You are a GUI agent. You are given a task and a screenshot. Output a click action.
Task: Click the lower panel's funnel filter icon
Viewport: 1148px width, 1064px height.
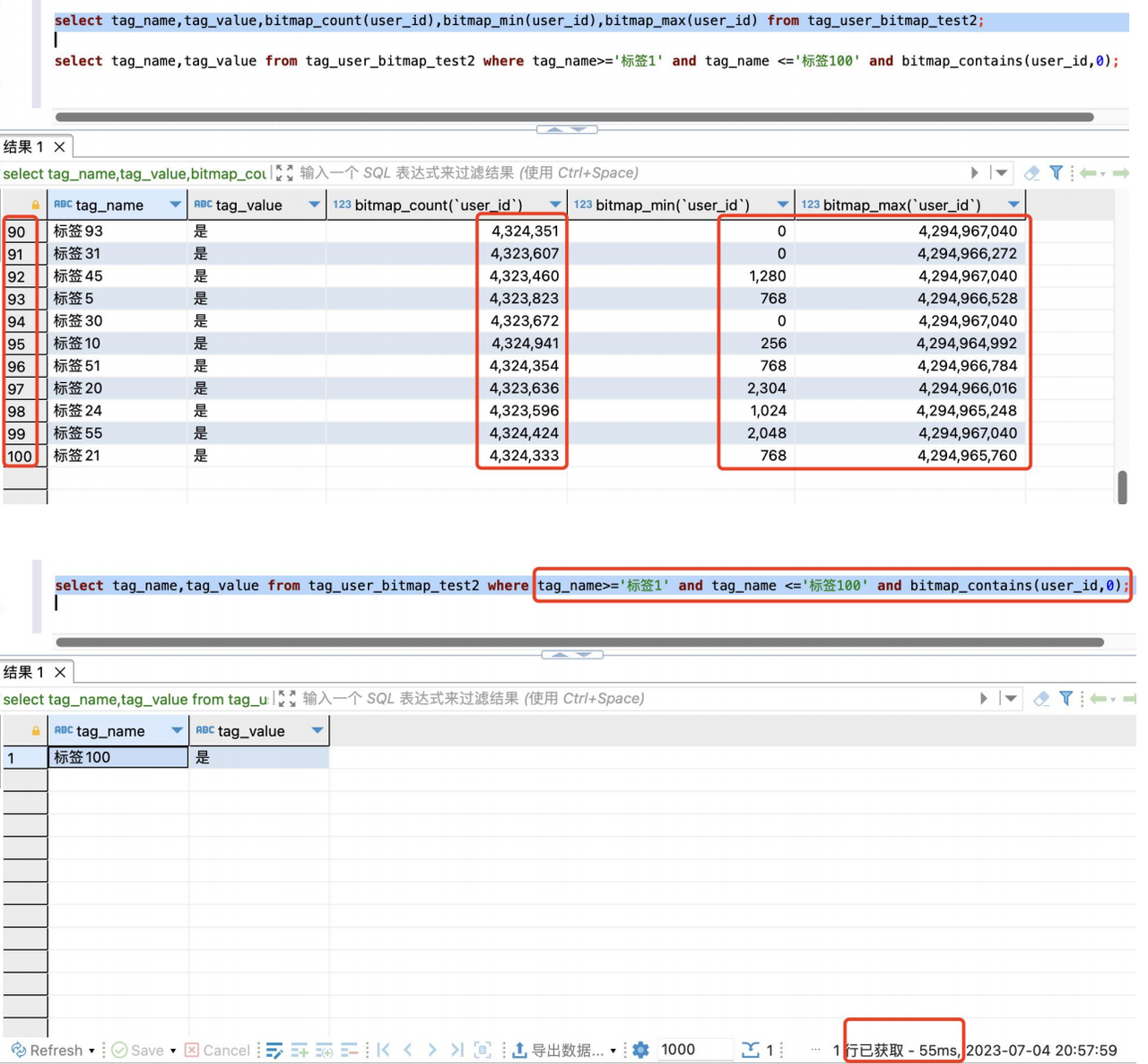point(1066,699)
